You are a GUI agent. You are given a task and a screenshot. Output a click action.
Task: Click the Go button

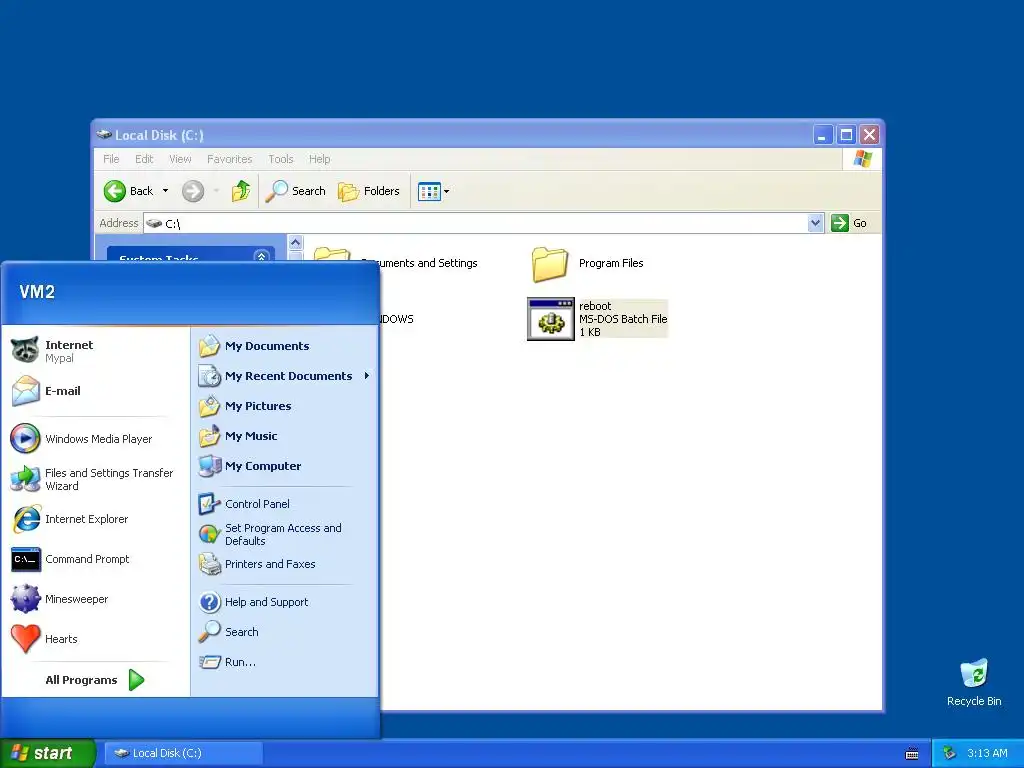click(849, 223)
